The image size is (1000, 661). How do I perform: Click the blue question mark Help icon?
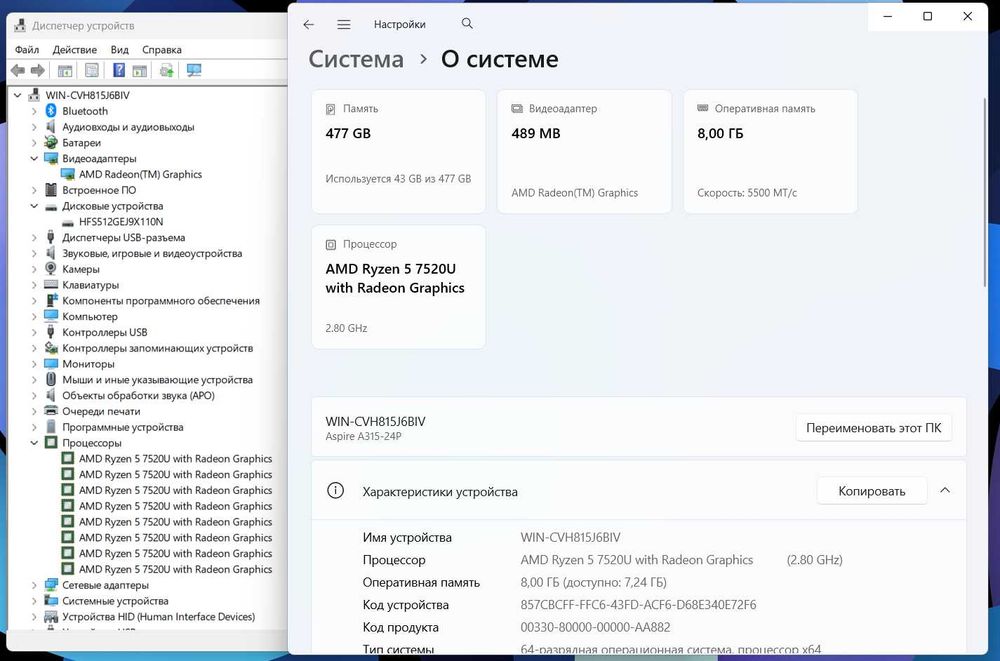[119, 70]
